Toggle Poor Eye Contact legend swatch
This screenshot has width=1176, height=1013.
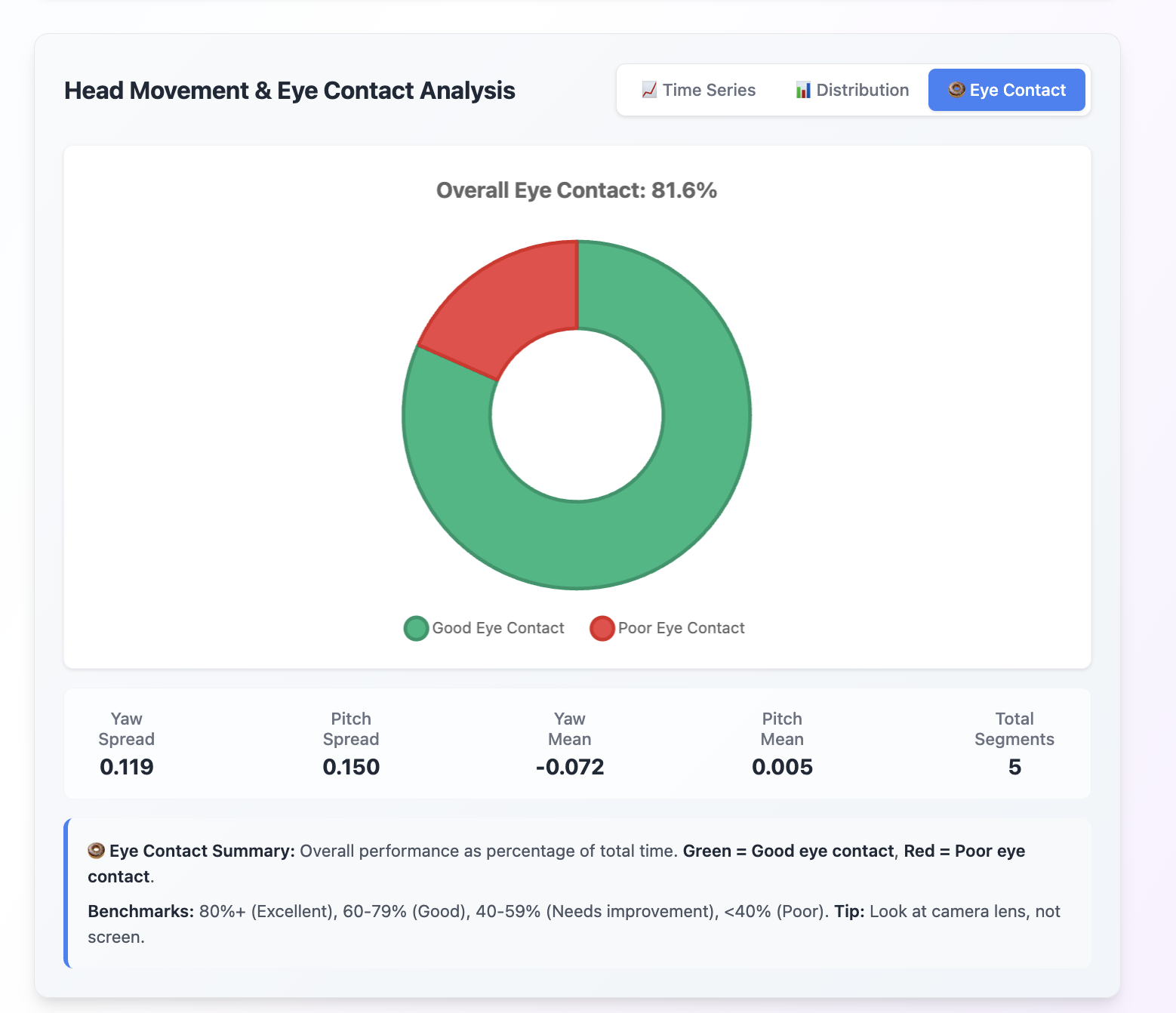coord(602,628)
